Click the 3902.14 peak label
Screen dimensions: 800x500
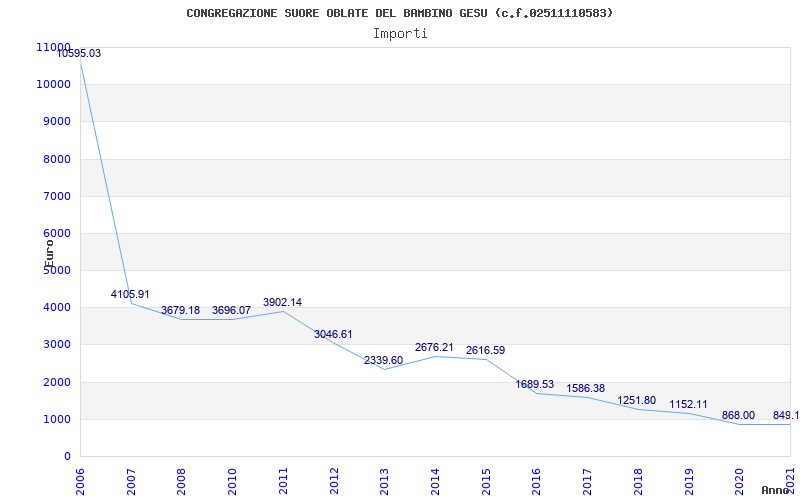pos(282,303)
